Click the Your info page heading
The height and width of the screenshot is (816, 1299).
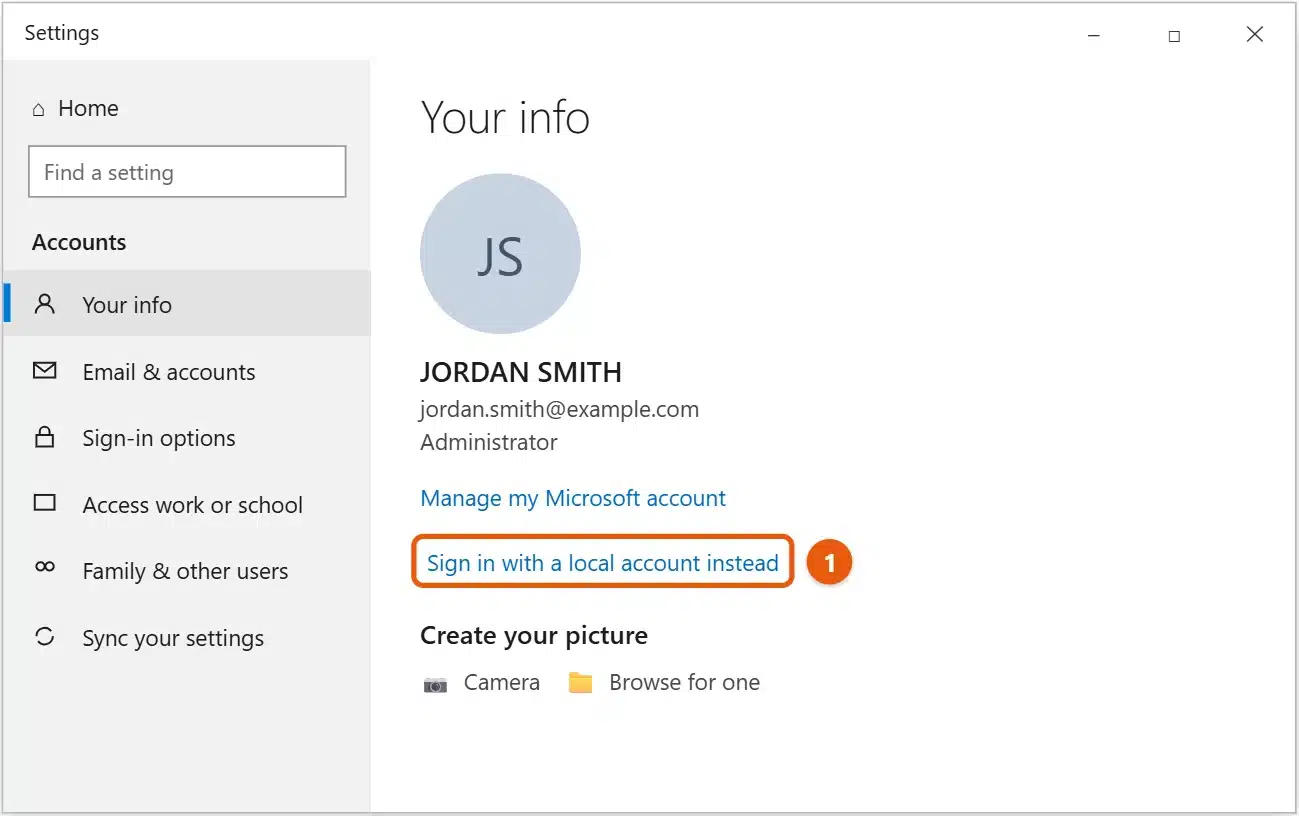pyautogui.click(x=505, y=118)
